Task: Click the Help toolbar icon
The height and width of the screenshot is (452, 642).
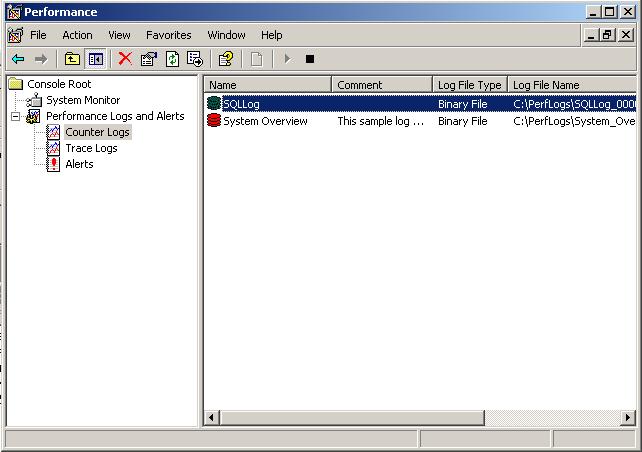Action: [226, 59]
